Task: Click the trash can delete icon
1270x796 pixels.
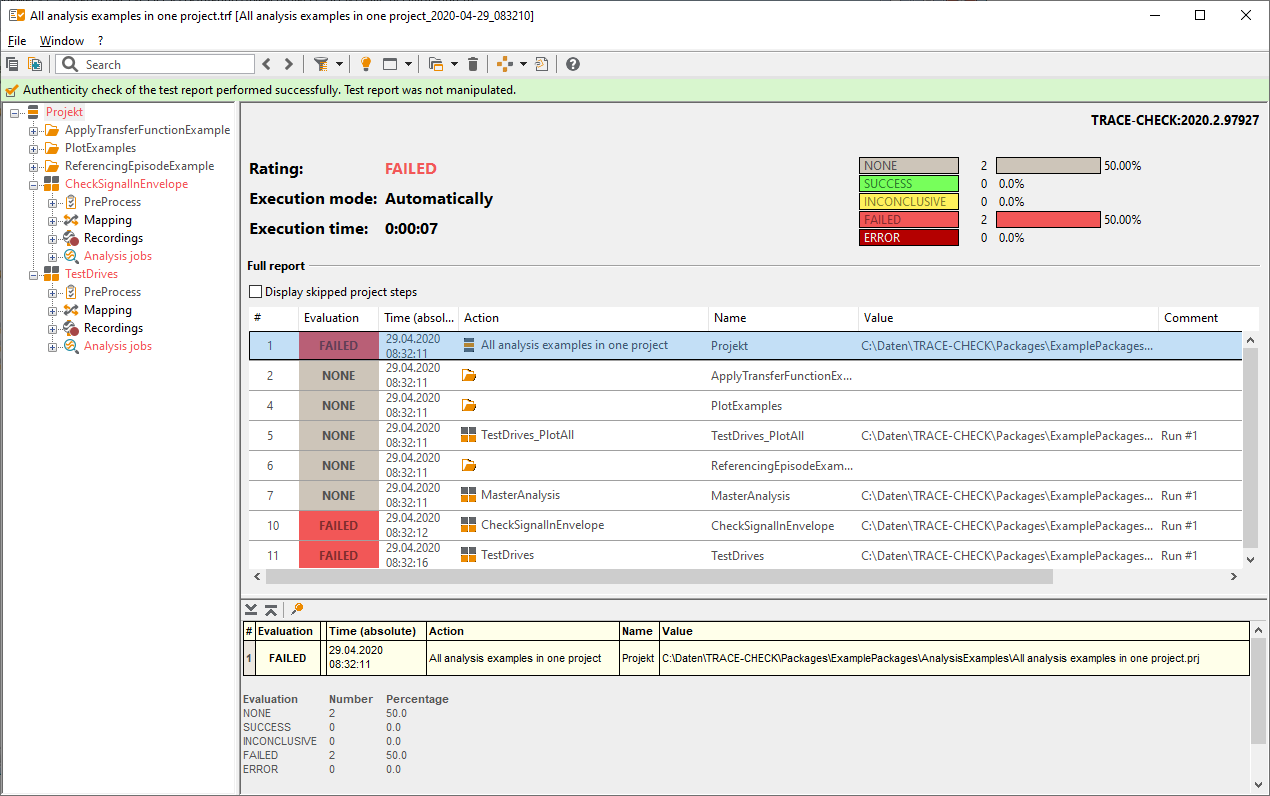Action: tap(473, 64)
